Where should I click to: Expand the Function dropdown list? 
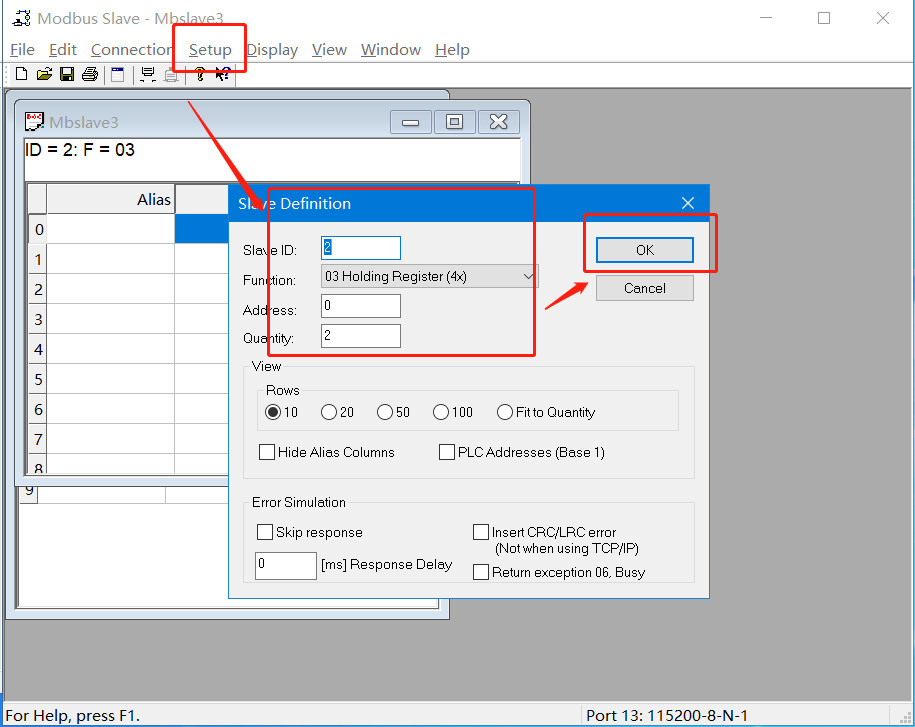(528, 276)
